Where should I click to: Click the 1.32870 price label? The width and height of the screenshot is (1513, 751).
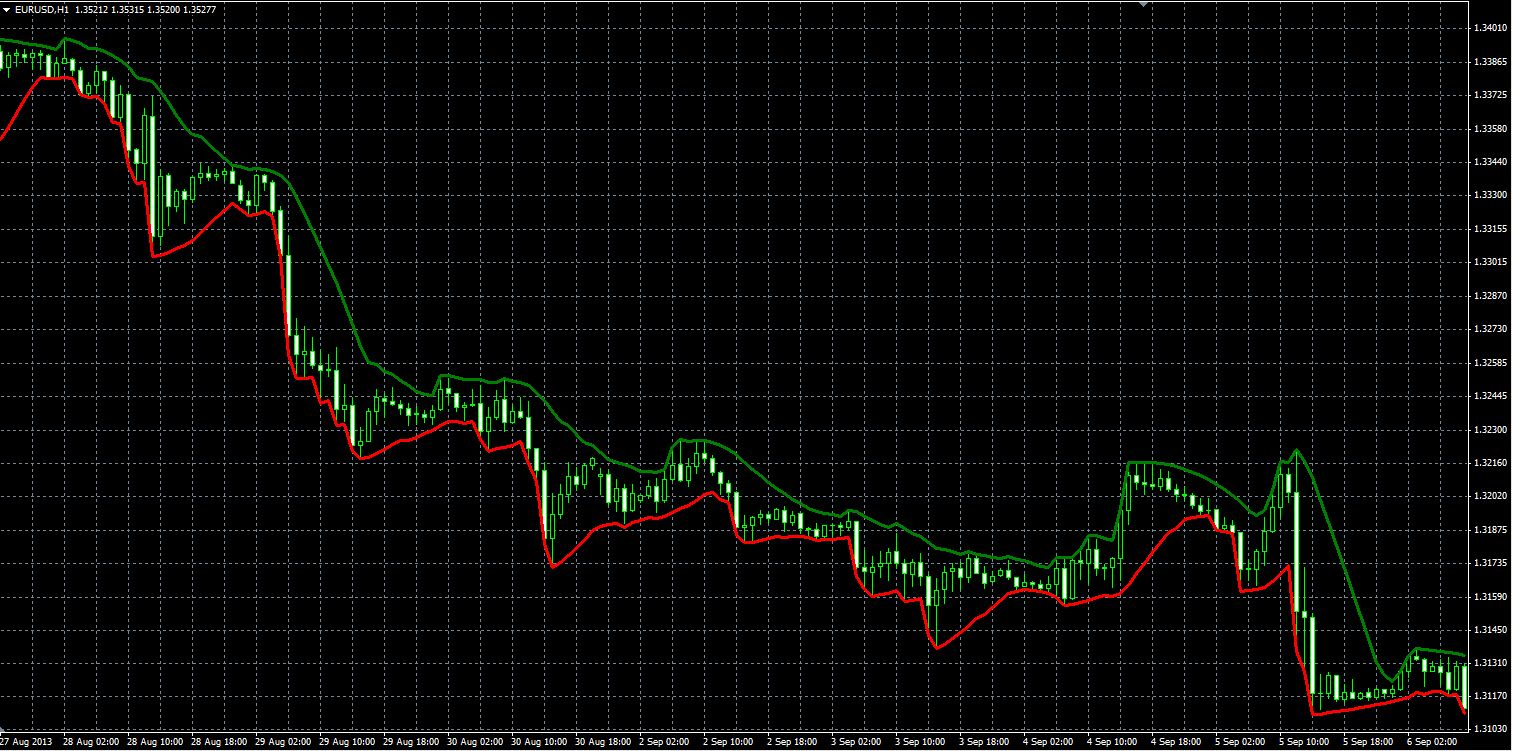click(x=1491, y=296)
